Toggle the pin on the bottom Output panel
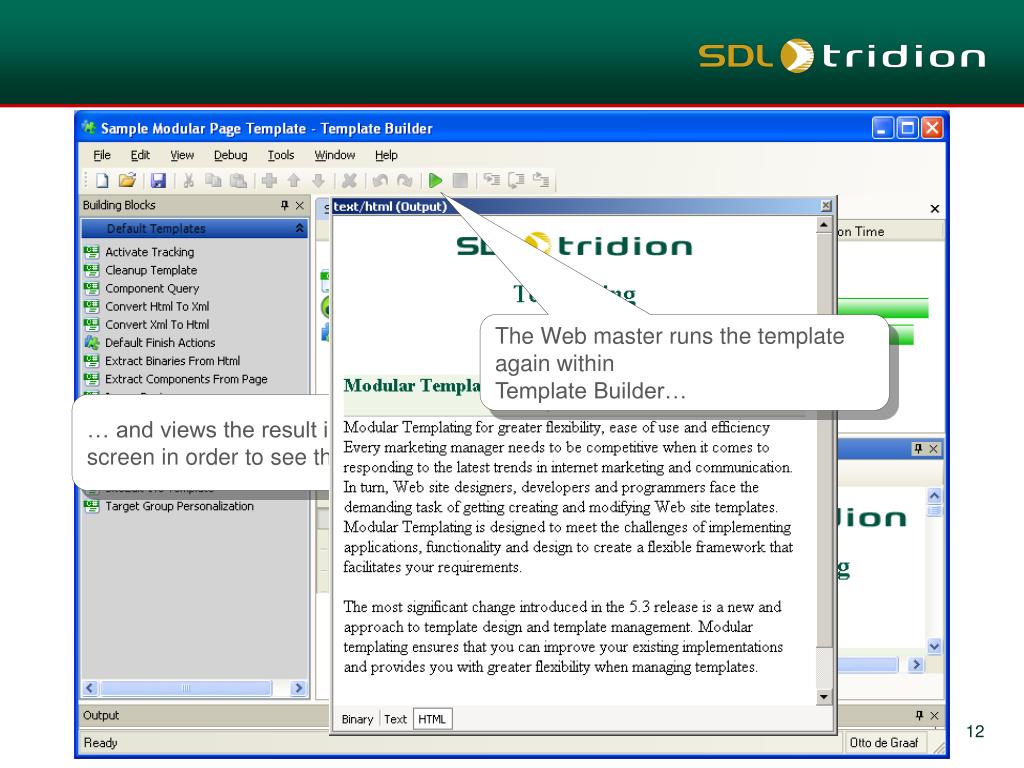The width and height of the screenshot is (1024, 768). pos(920,716)
